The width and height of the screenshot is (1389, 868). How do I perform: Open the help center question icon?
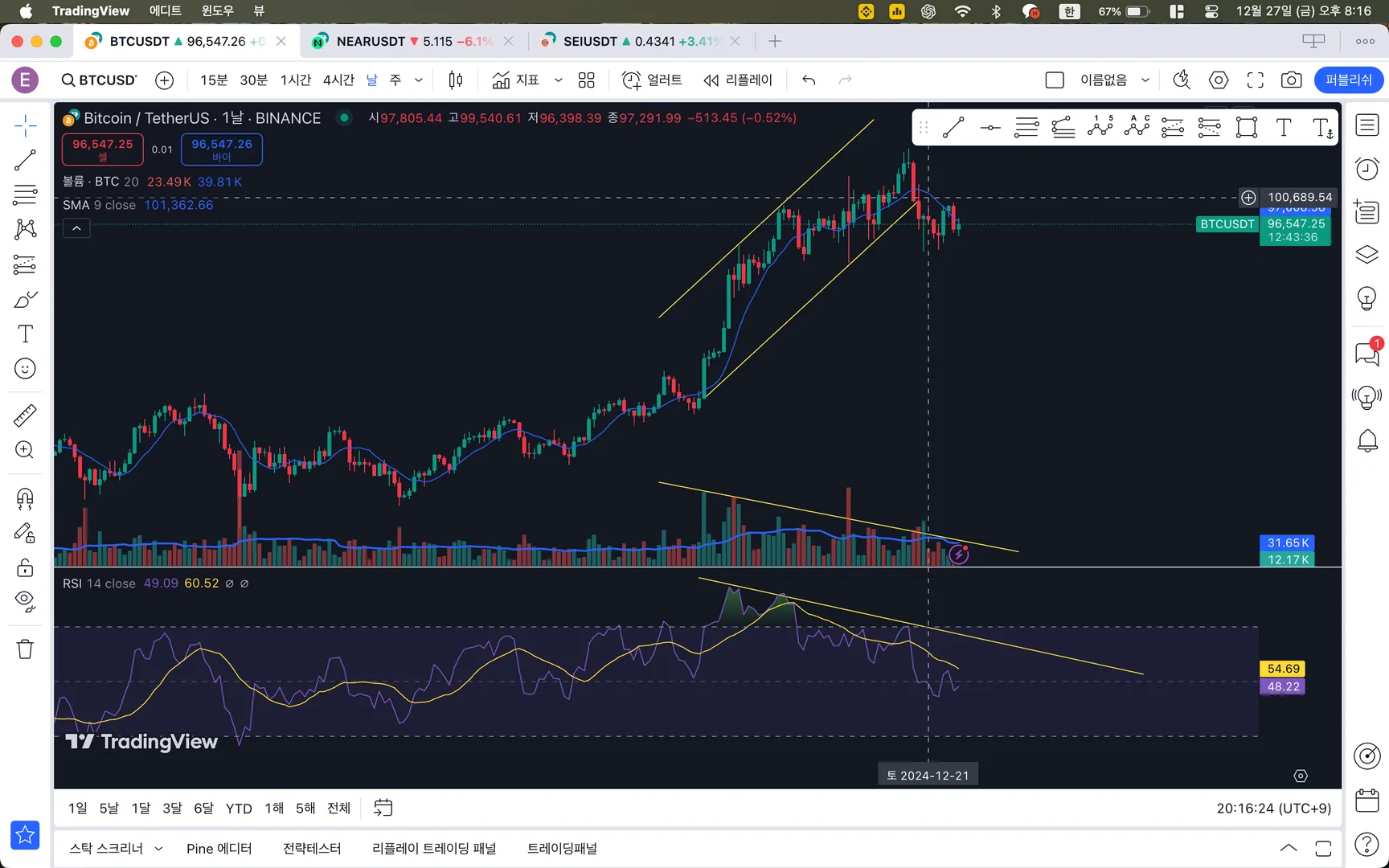[x=1367, y=844]
